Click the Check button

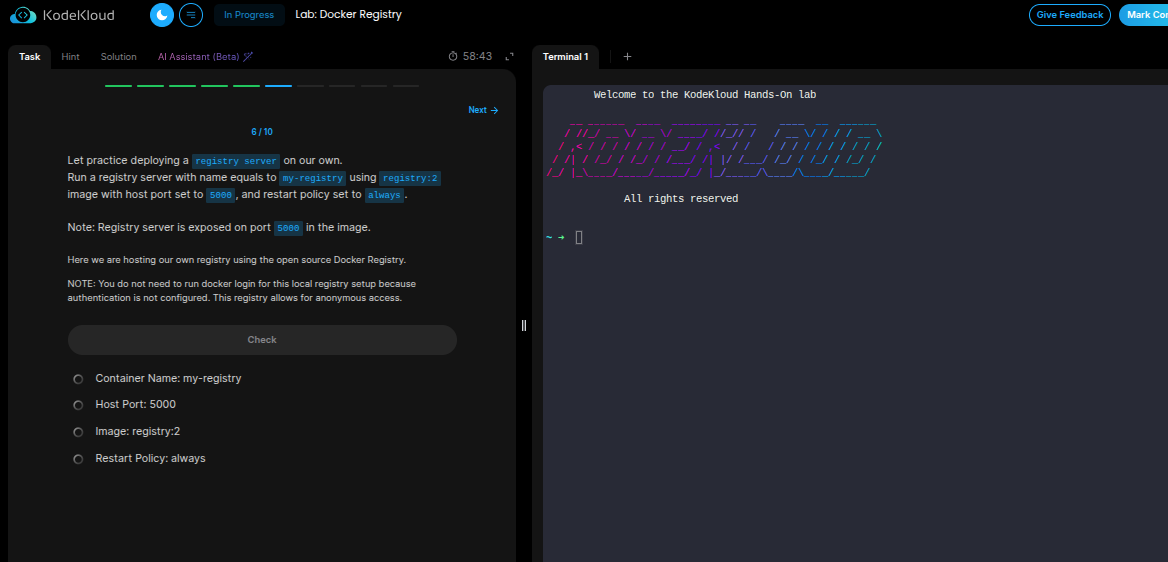[x=262, y=340]
